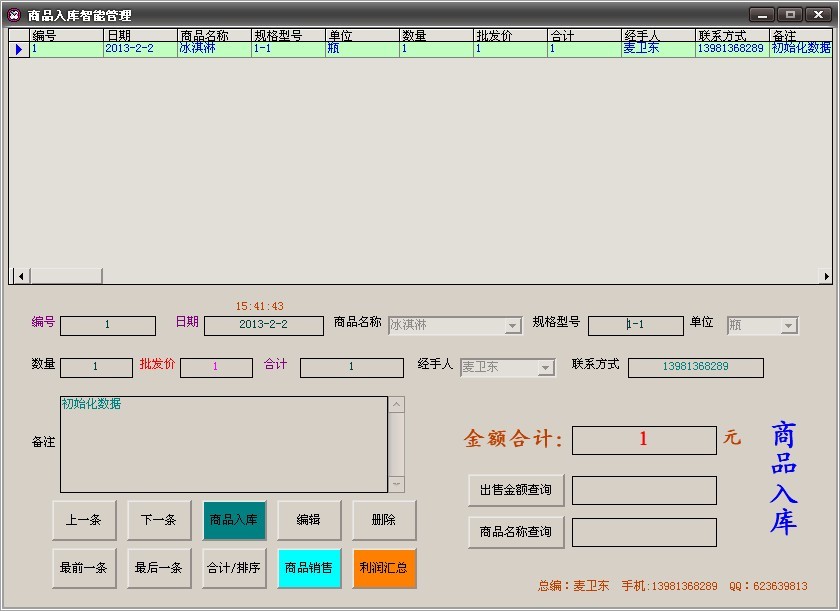
Task: Focus the input next to 出售金额查询
Action: tap(644, 491)
